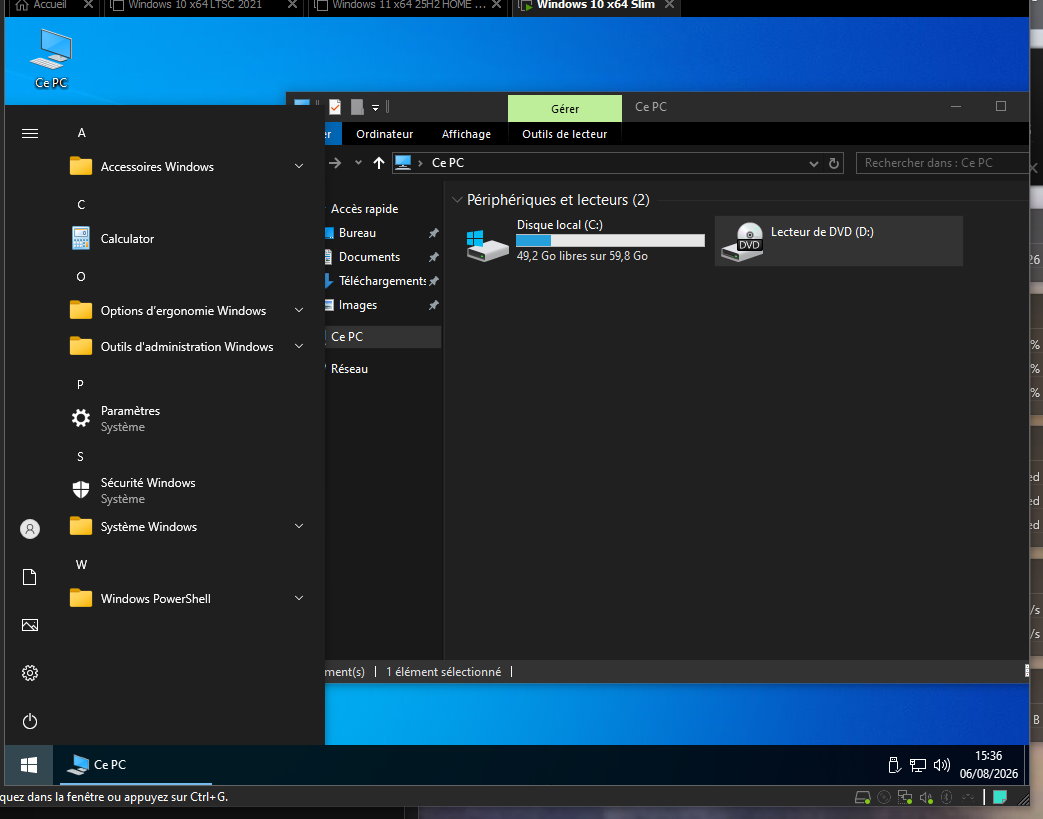Click the clock showing 15:36
Screen dimensions: 1043x819
click(988, 756)
